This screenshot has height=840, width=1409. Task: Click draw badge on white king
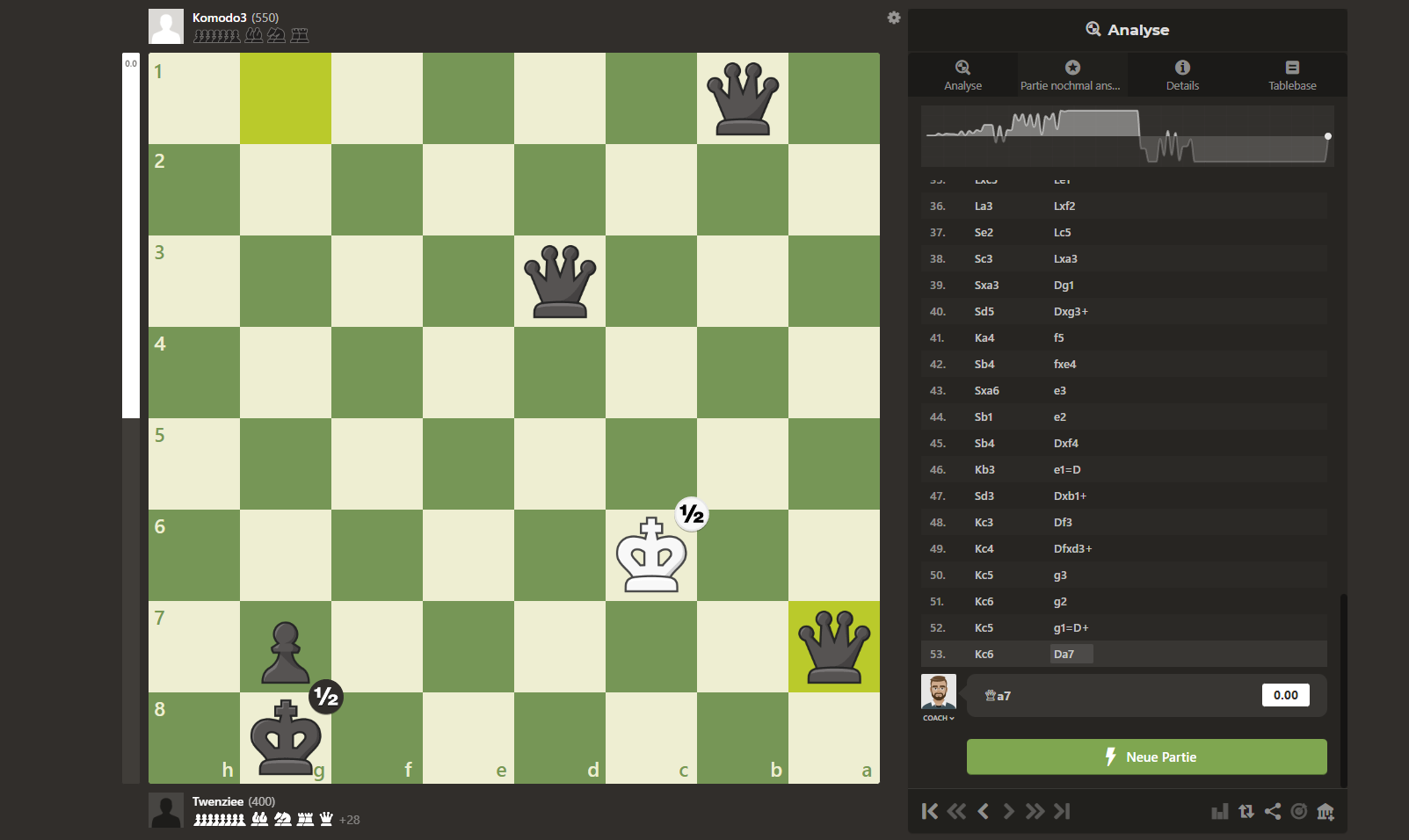tap(692, 514)
